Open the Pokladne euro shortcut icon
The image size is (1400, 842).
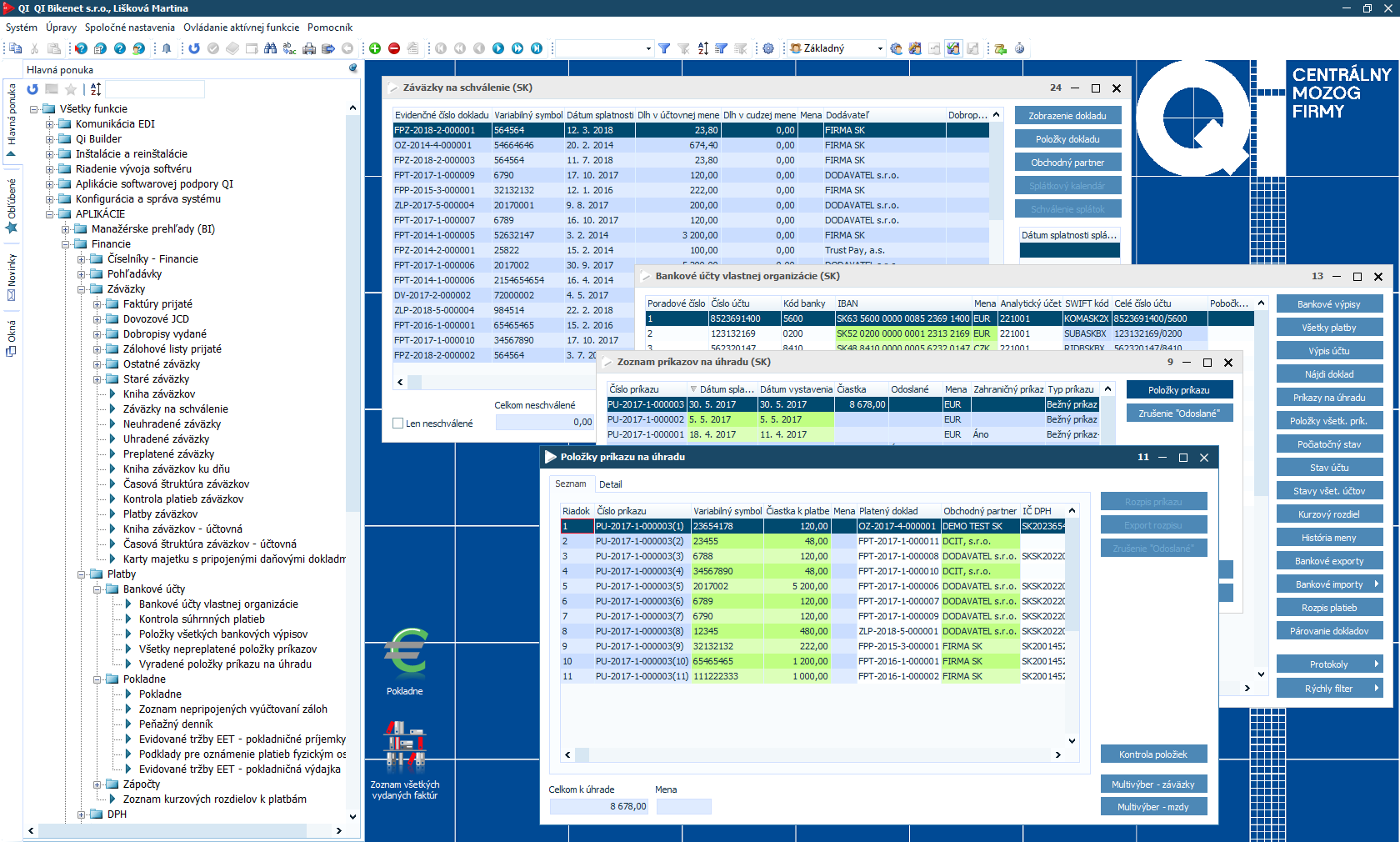click(x=406, y=653)
